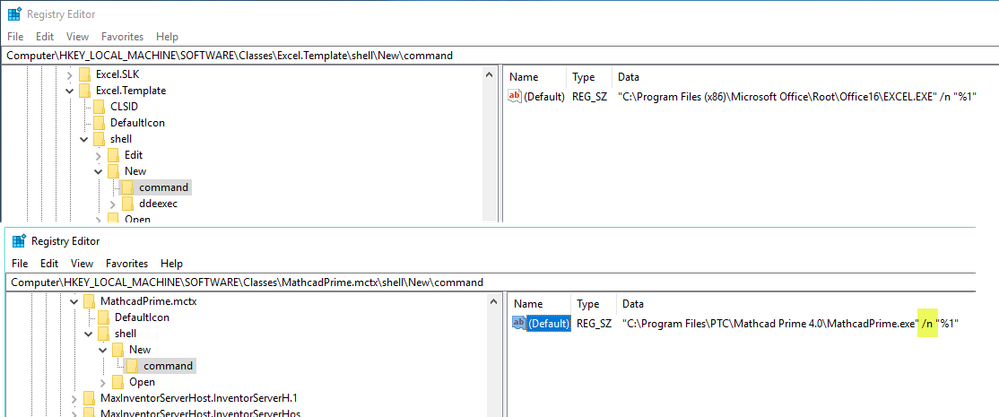
Task: Select command folder icon under MathcadPrime.mctx
Action: click(x=132, y=366)
